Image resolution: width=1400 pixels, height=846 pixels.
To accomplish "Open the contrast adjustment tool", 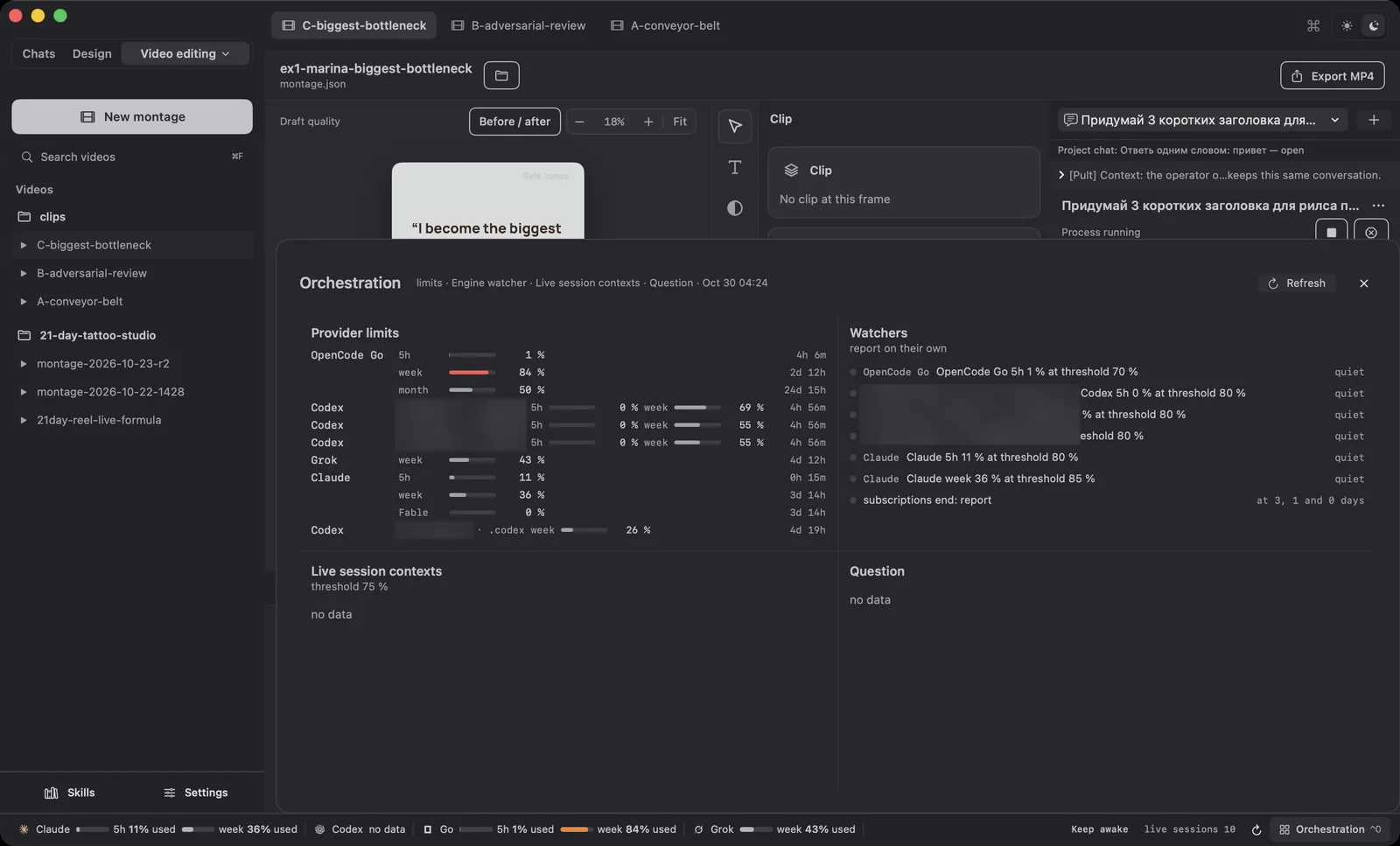I will pyautogui.click(x=734, y=208).
